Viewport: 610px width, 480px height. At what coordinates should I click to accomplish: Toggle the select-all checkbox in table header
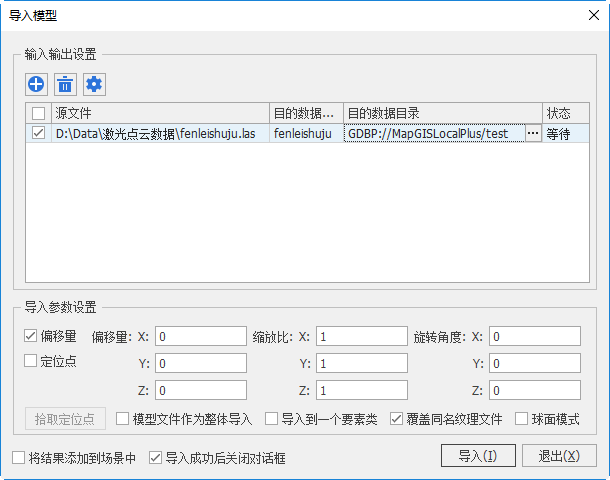coord(38,113)
